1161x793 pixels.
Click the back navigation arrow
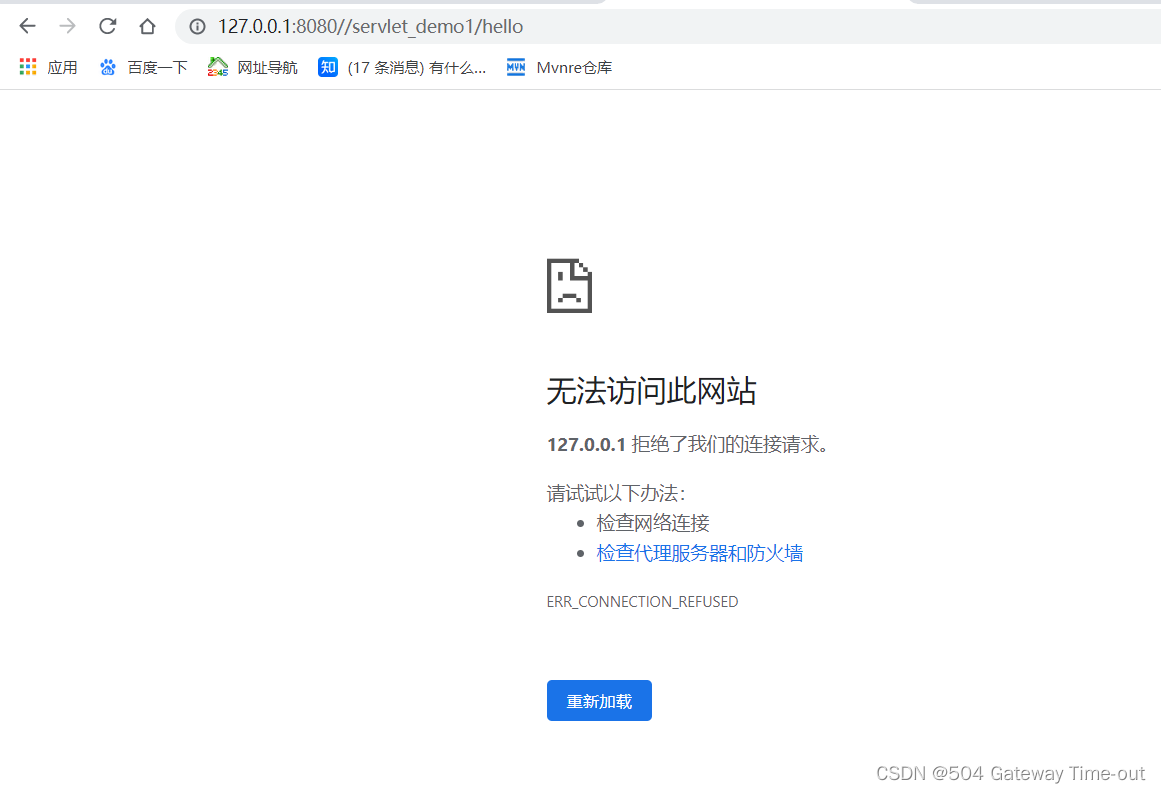pos(27,27)
